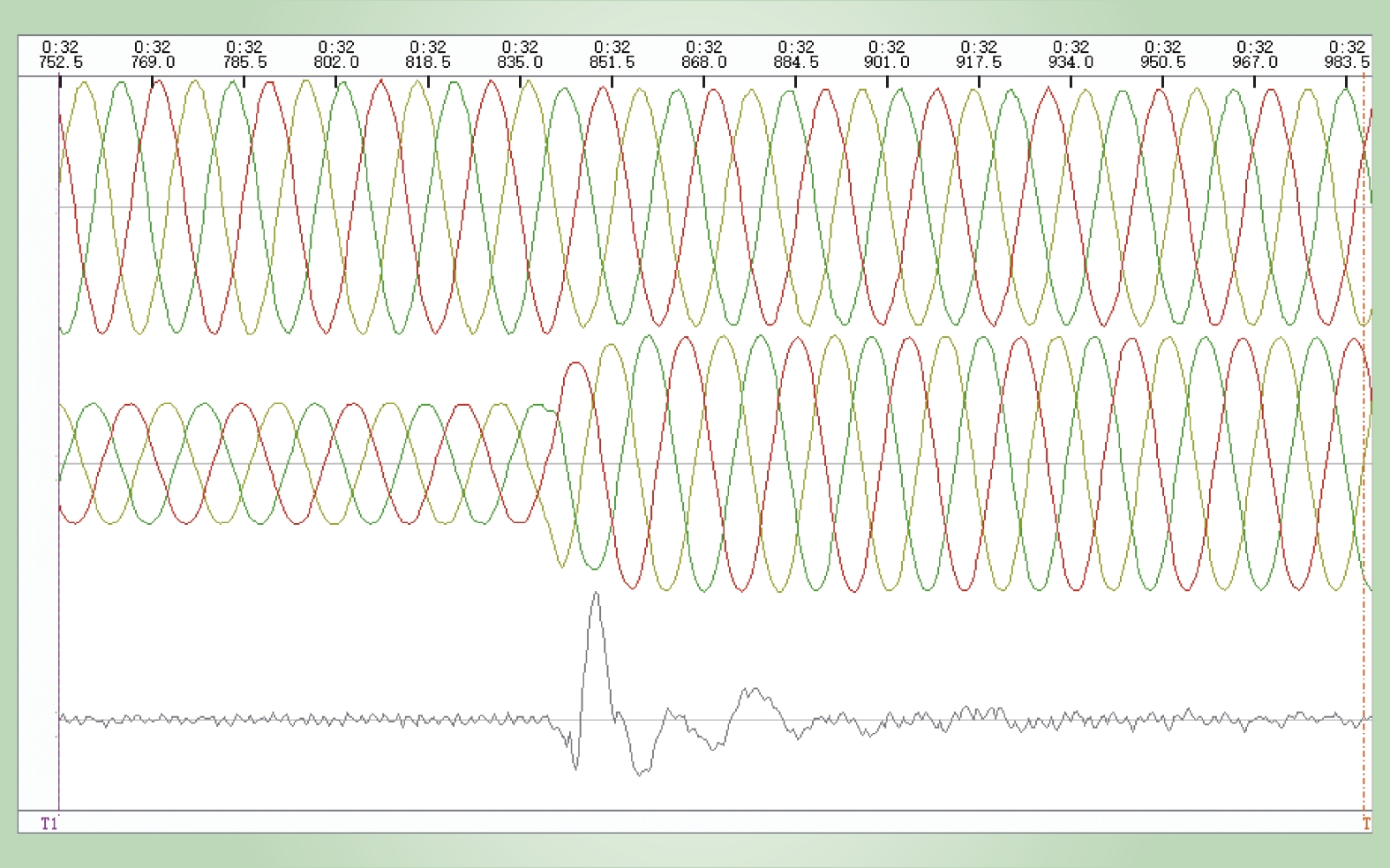Select the 0:32 818.5 time tick label
1390x868 pixels.
[428, 55]
